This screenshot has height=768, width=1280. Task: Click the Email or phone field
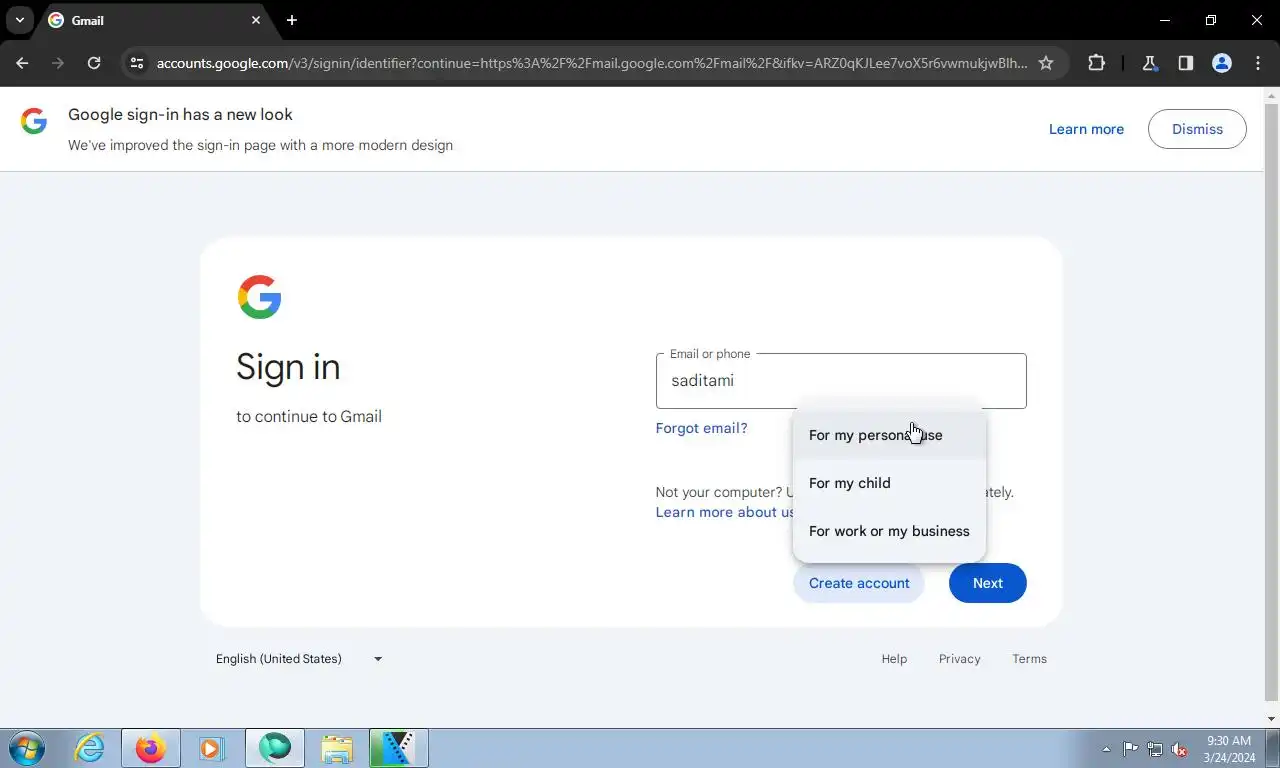(x=841, y=381)
